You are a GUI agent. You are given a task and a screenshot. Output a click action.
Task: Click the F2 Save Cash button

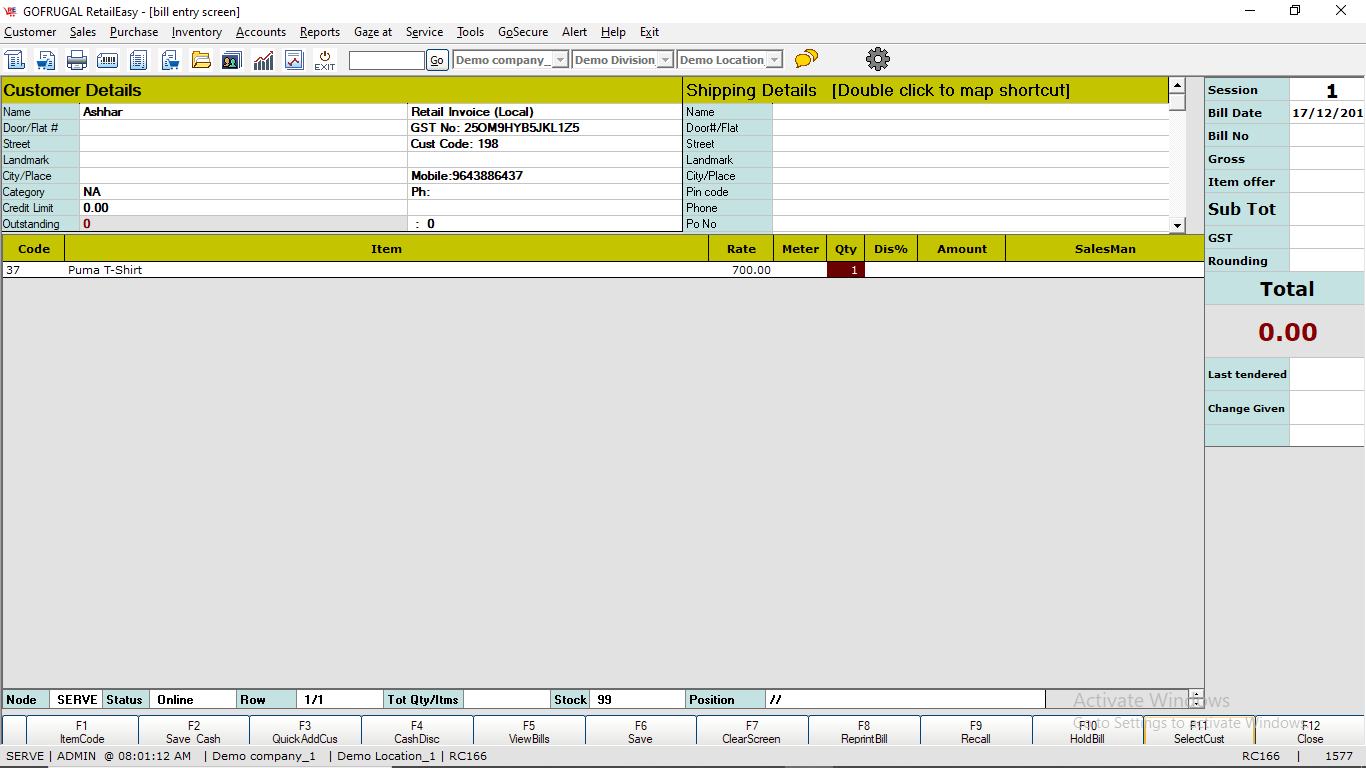[194, 732]
